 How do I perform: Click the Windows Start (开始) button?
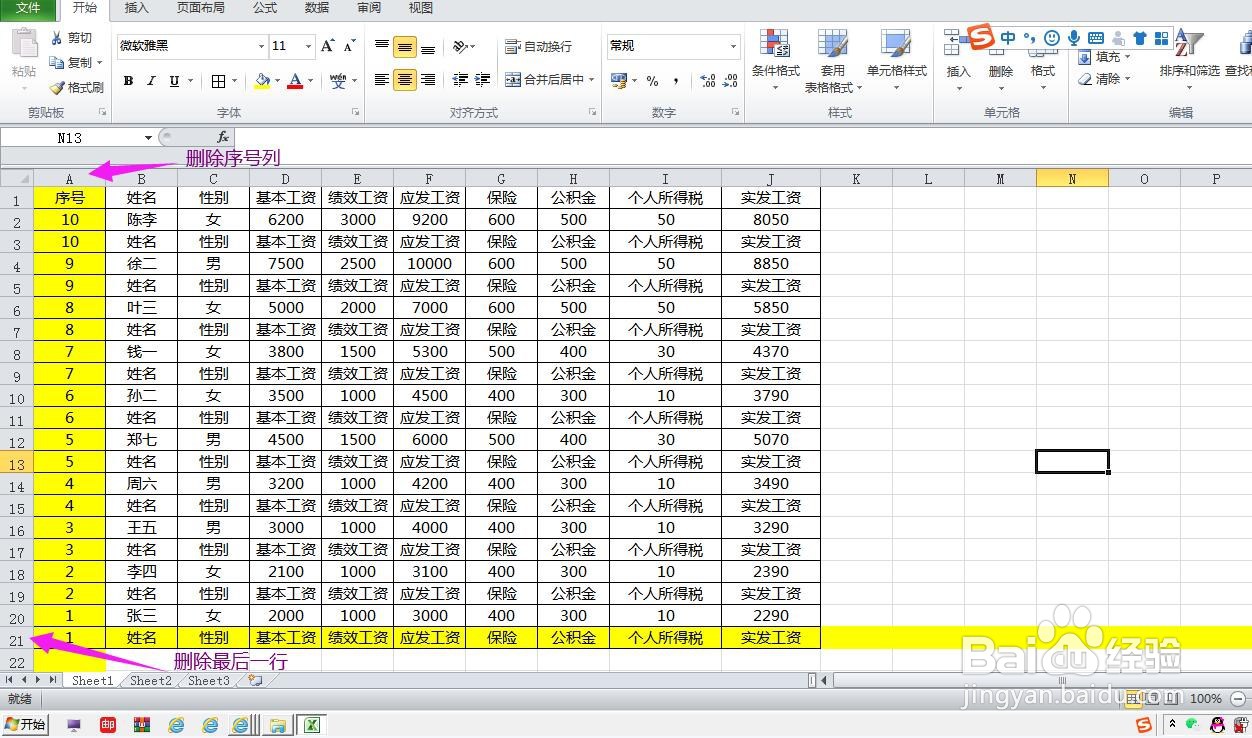26,725
